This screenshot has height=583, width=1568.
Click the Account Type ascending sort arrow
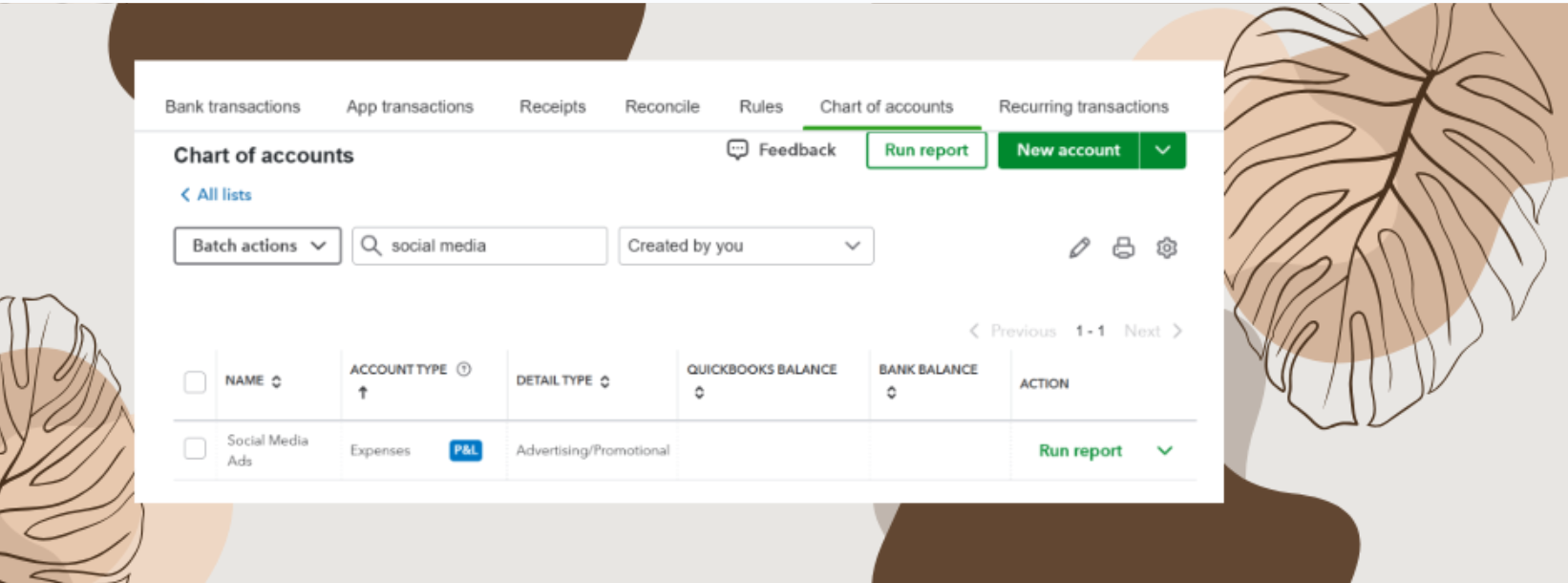[363, 392]
